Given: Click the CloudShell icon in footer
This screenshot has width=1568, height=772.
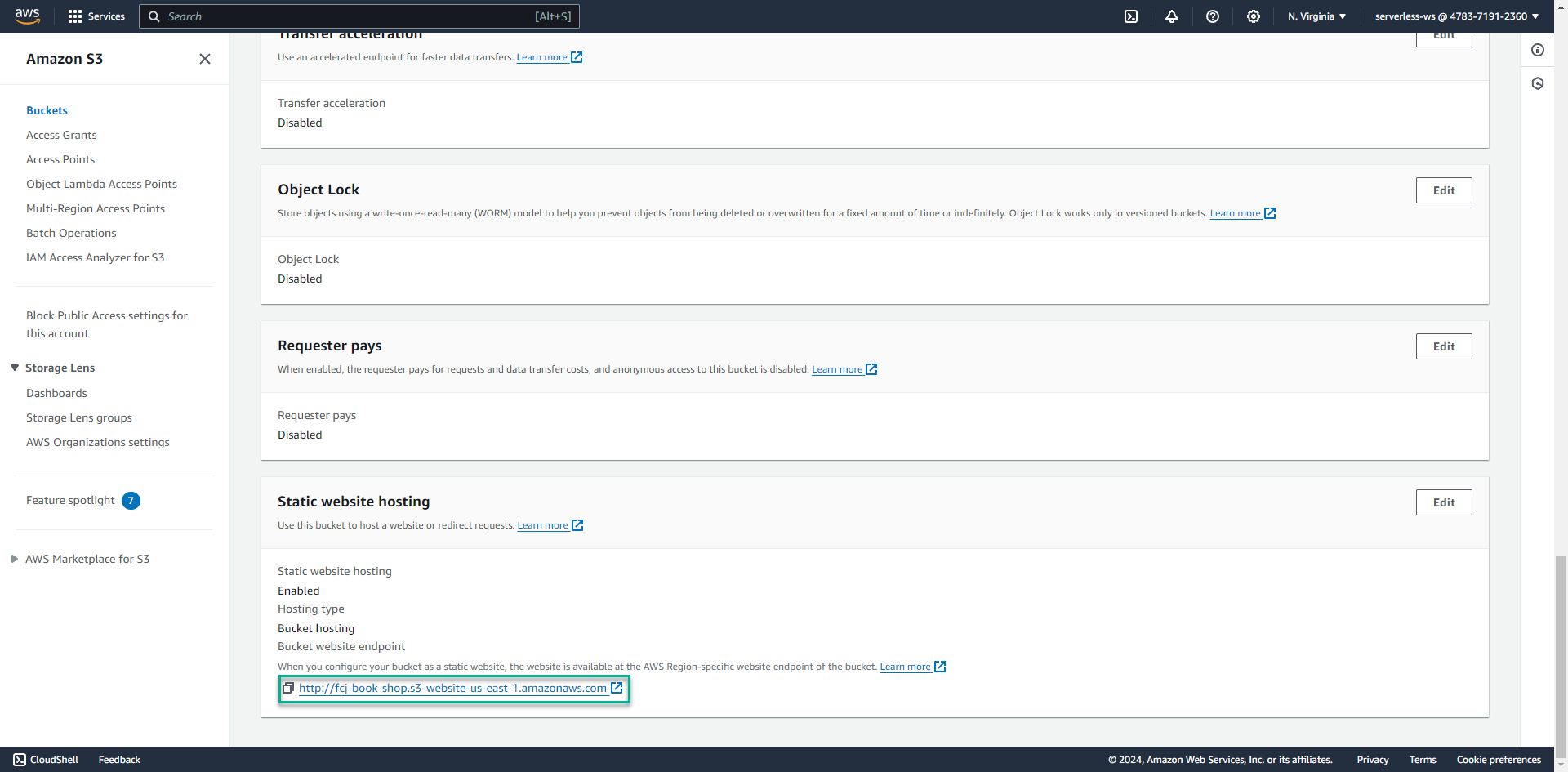Looking at the screenshot, I should [20, 760].
